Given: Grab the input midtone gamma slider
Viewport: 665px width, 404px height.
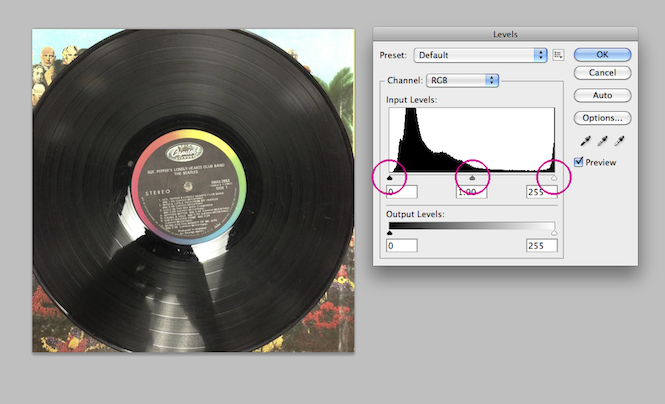Looking at the screenshot, I should [472, 178].
